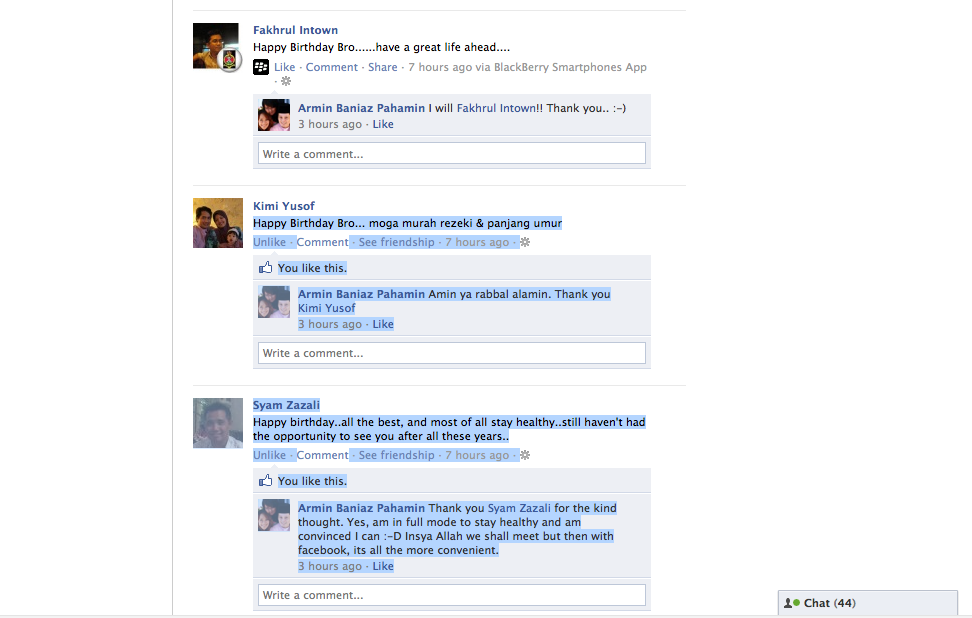Click the thumbs-up icon on Kimi Yusof's post
This screenshot has width=972, height=618.
266,268
